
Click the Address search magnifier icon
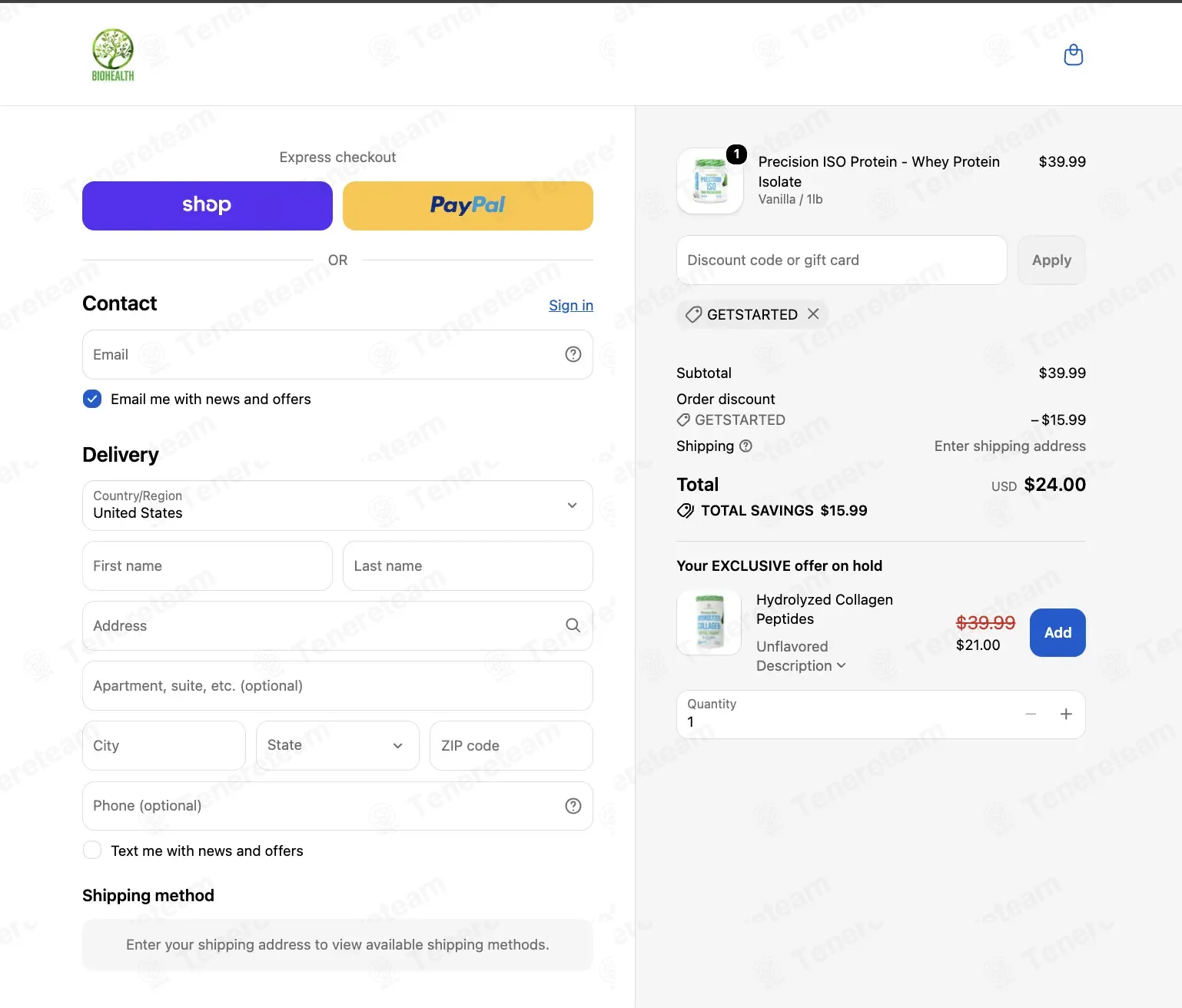pos(573,625)
